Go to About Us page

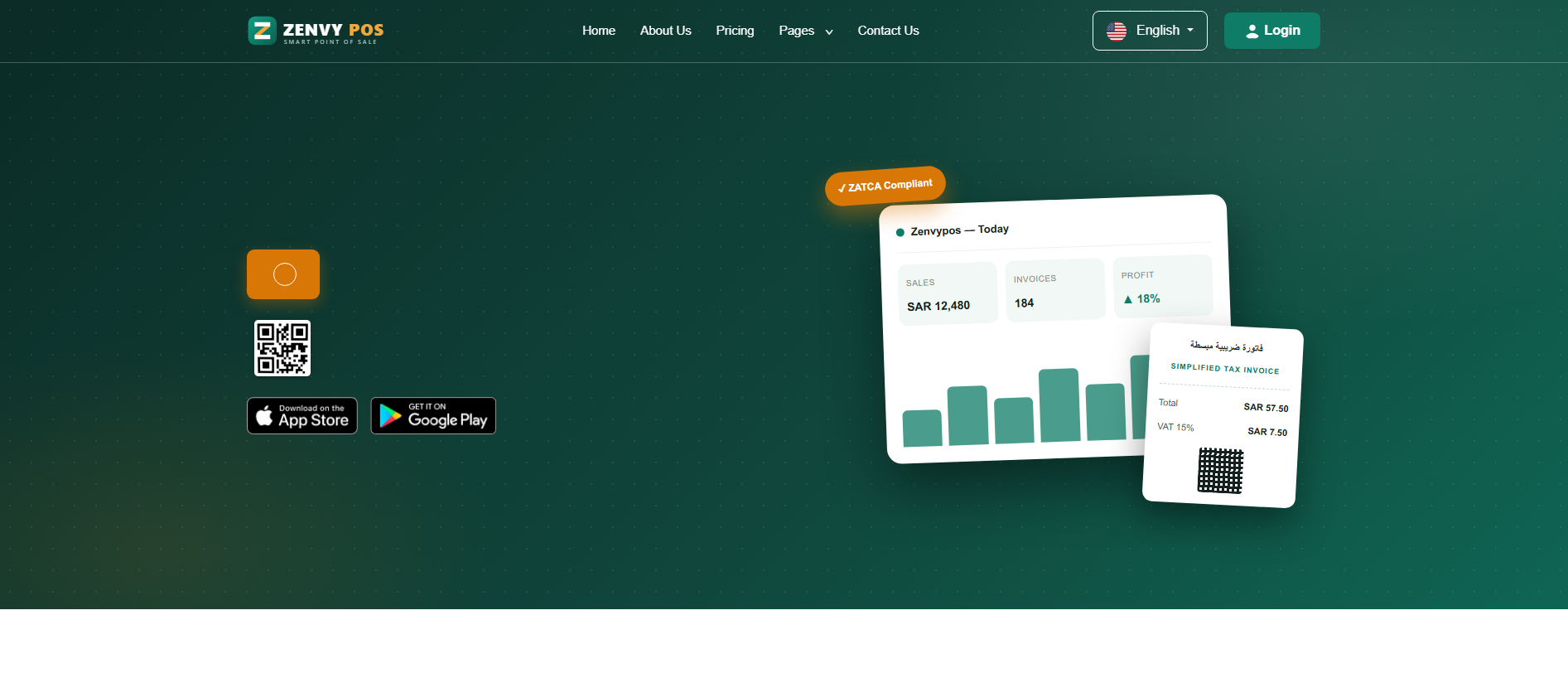point(665,31)
